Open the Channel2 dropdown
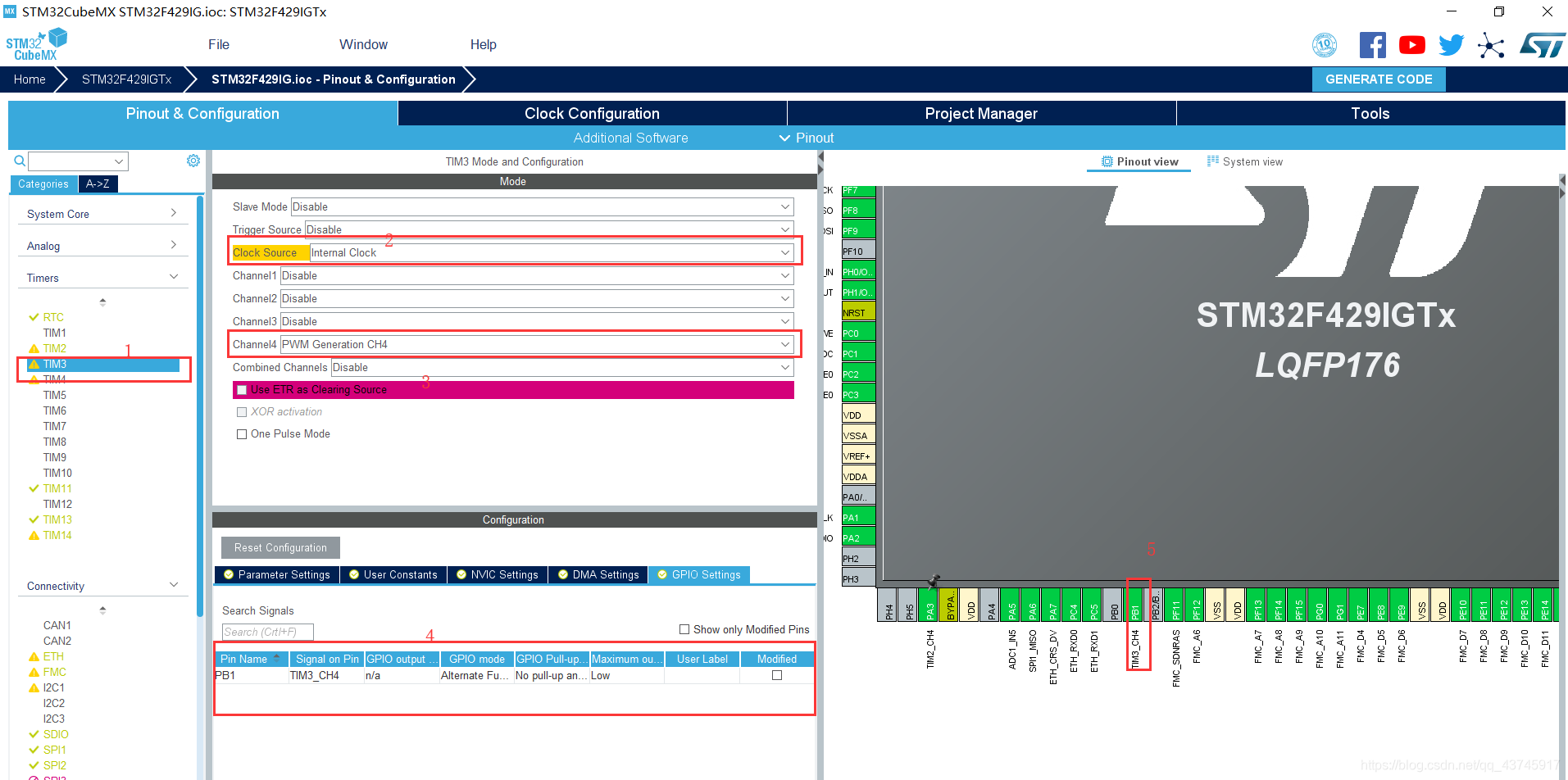The height and width of the screenshot is (780, 1568). [537, 298]
